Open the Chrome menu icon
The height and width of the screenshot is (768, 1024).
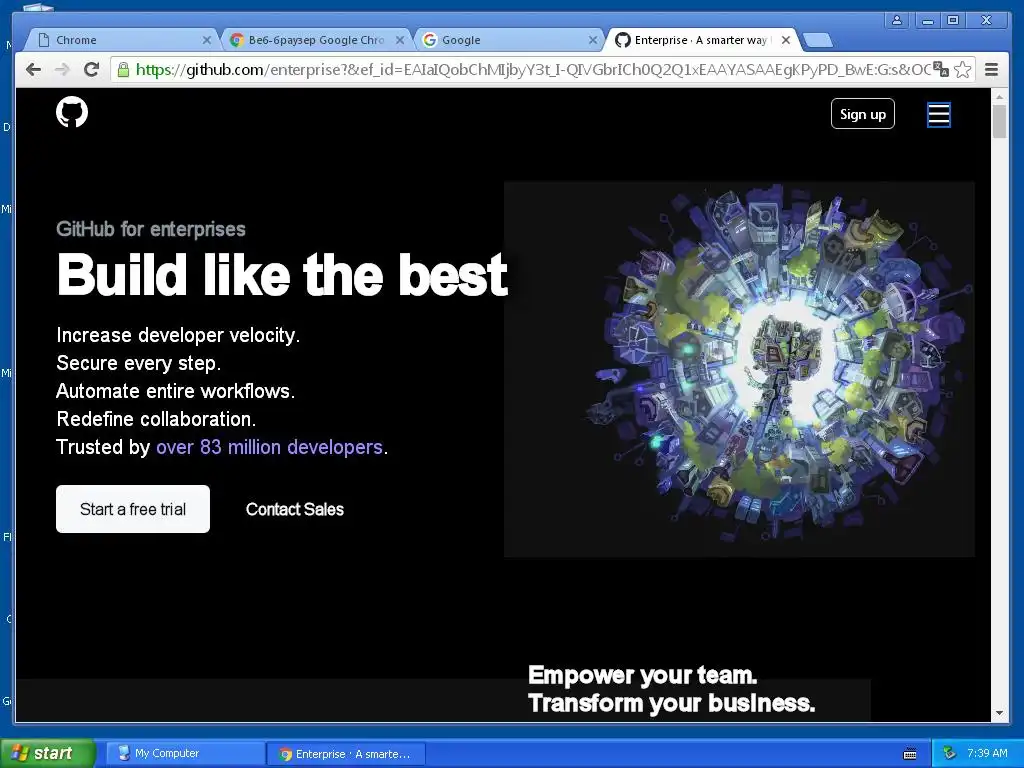tap(991, 69)
